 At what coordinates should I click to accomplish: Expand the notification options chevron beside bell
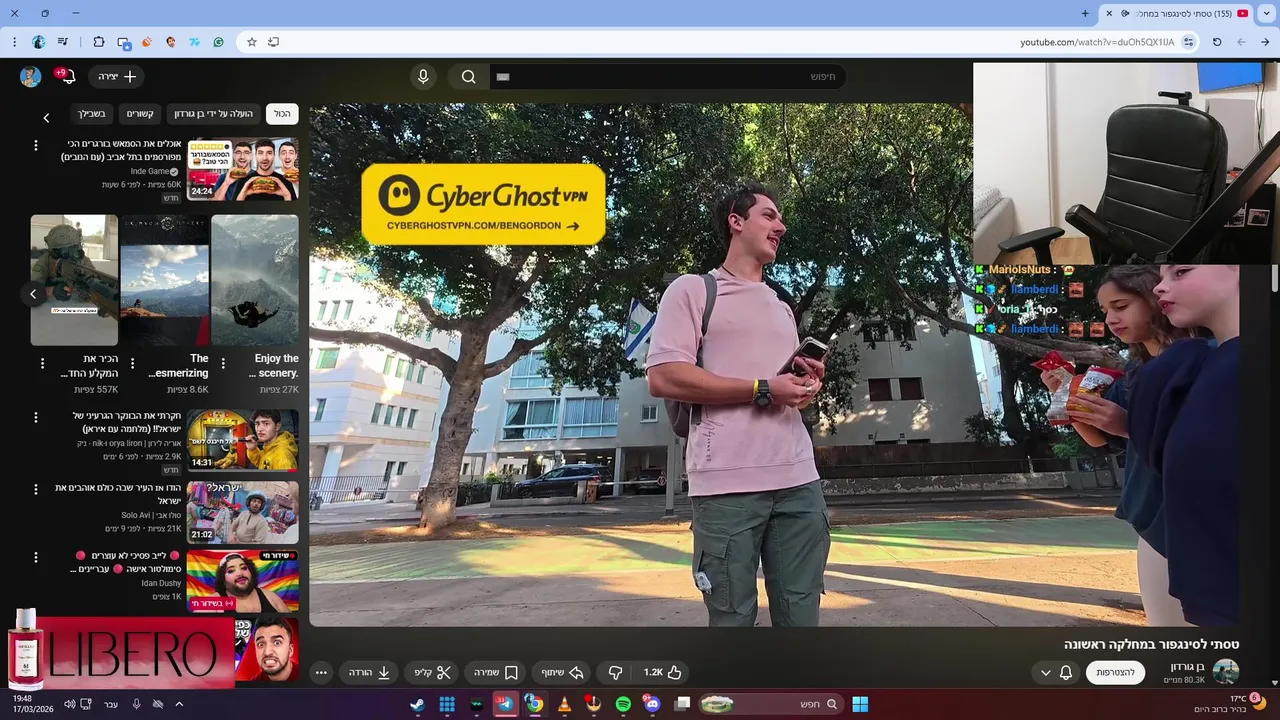[x=1045, y=672]
